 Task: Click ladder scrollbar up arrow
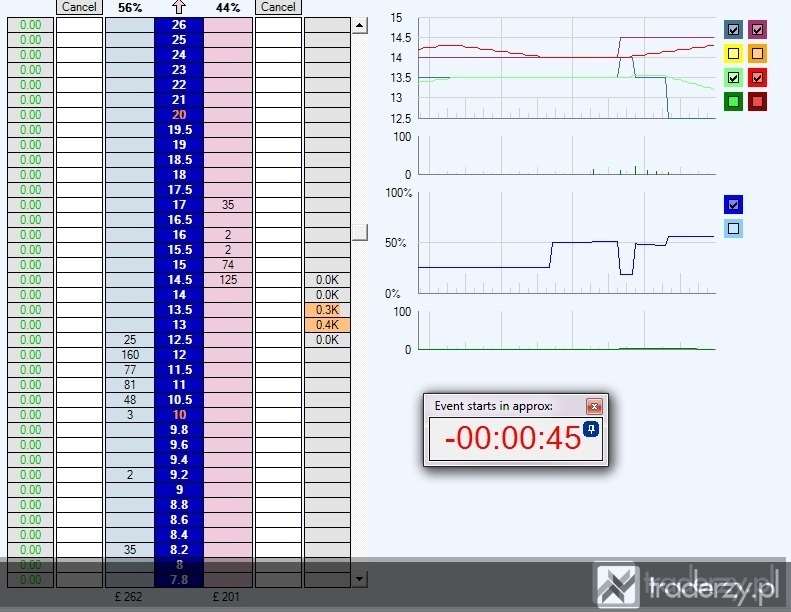pyautogui.click(x=359, y=25)
